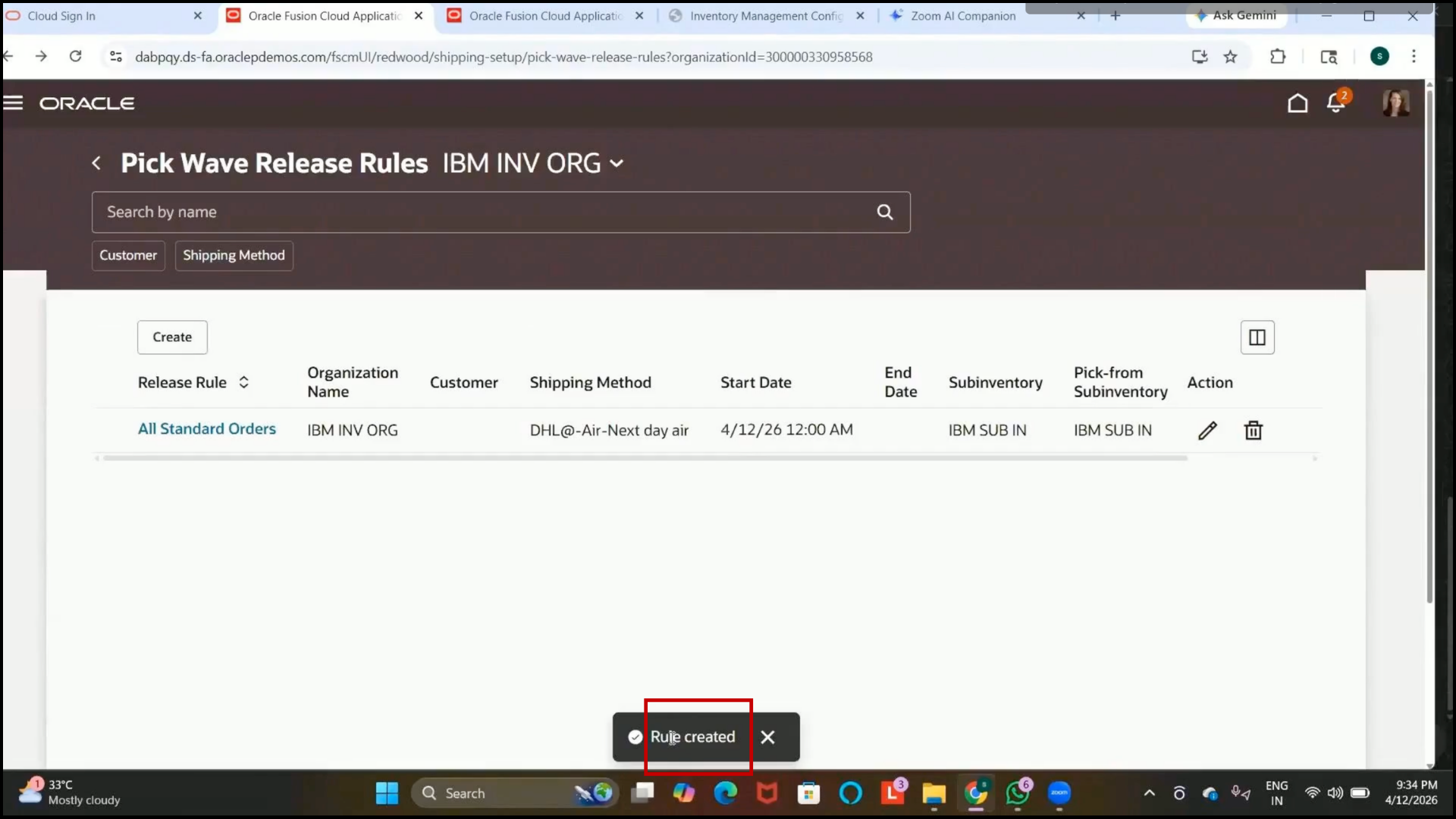Viewport: 1456px width, 819px height.
Task: Click the Ask Gemini button
Action: pyautogui.click(x=1236, y=15)
